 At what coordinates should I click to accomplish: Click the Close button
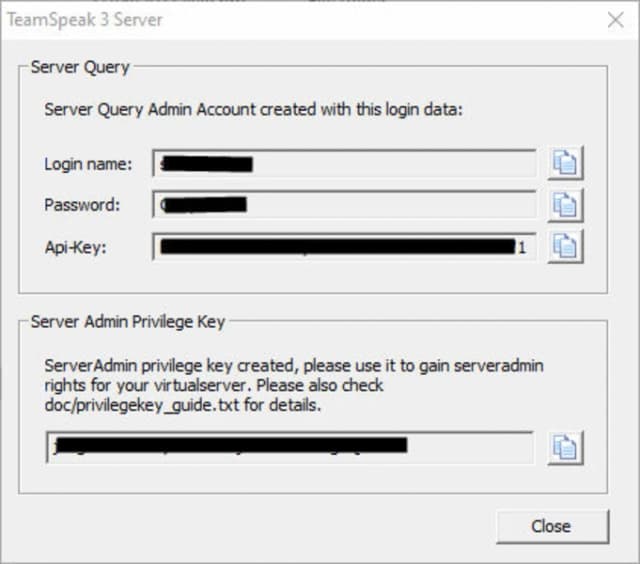click(x=553, y=526)
